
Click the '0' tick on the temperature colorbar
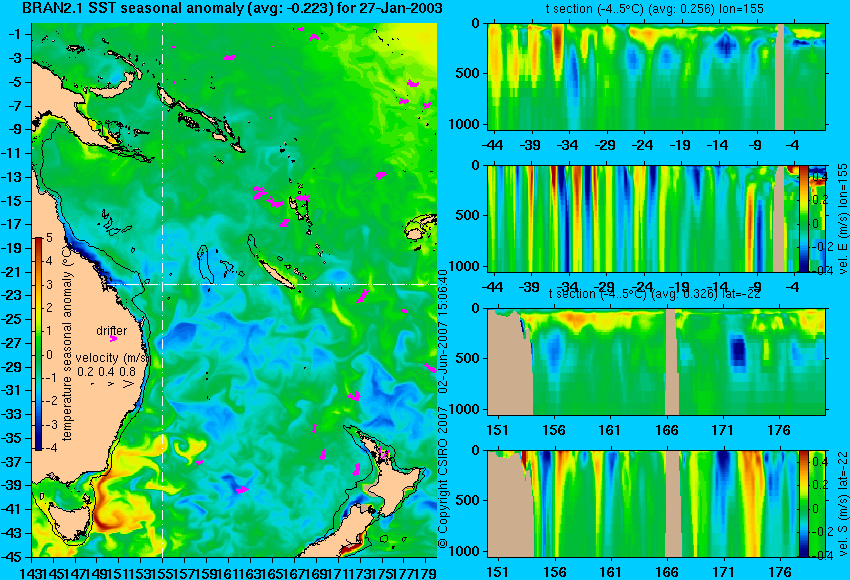coord(49,355)
